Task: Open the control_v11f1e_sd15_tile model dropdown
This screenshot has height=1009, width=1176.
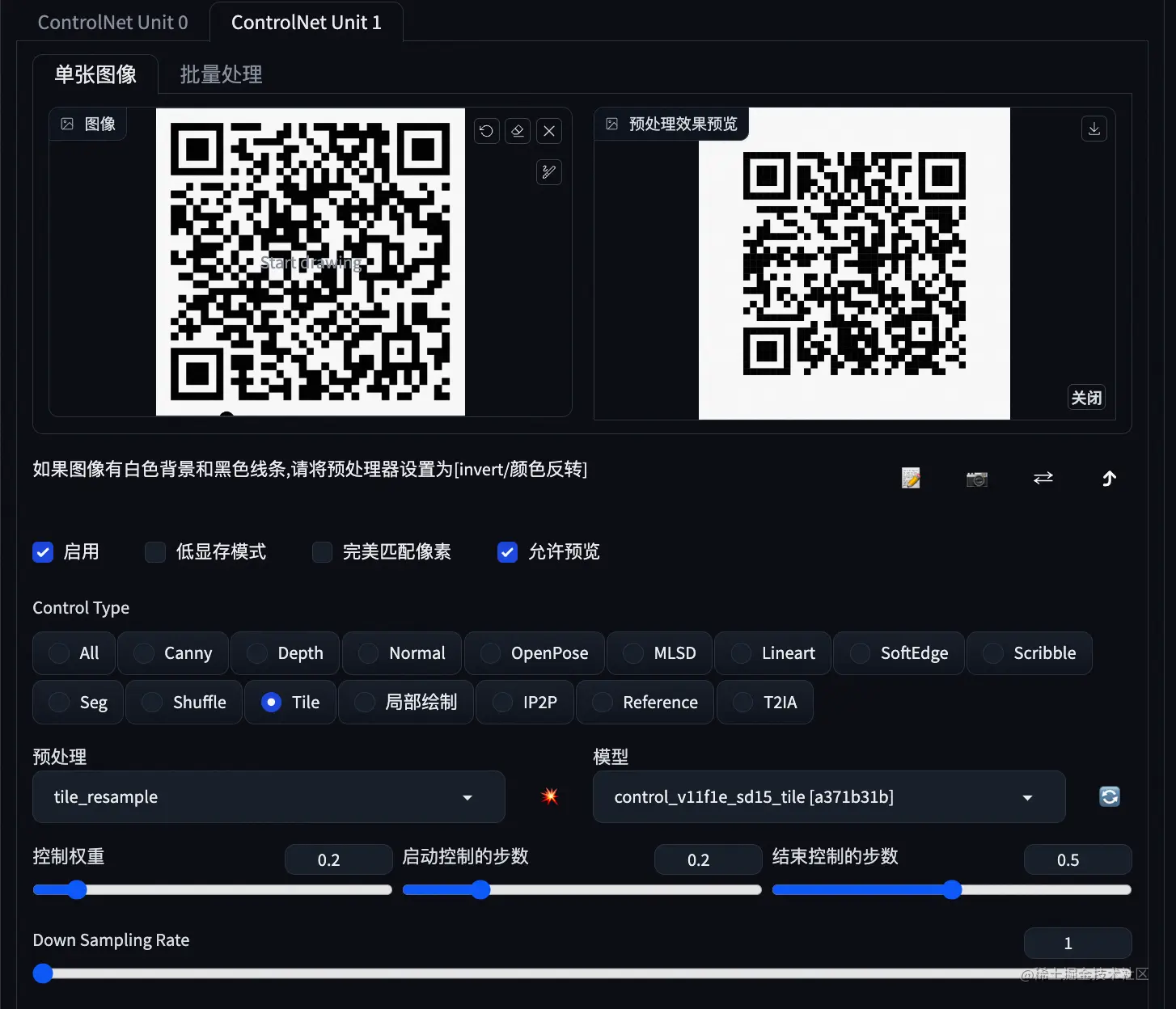Action: click(x=829, y=797)
